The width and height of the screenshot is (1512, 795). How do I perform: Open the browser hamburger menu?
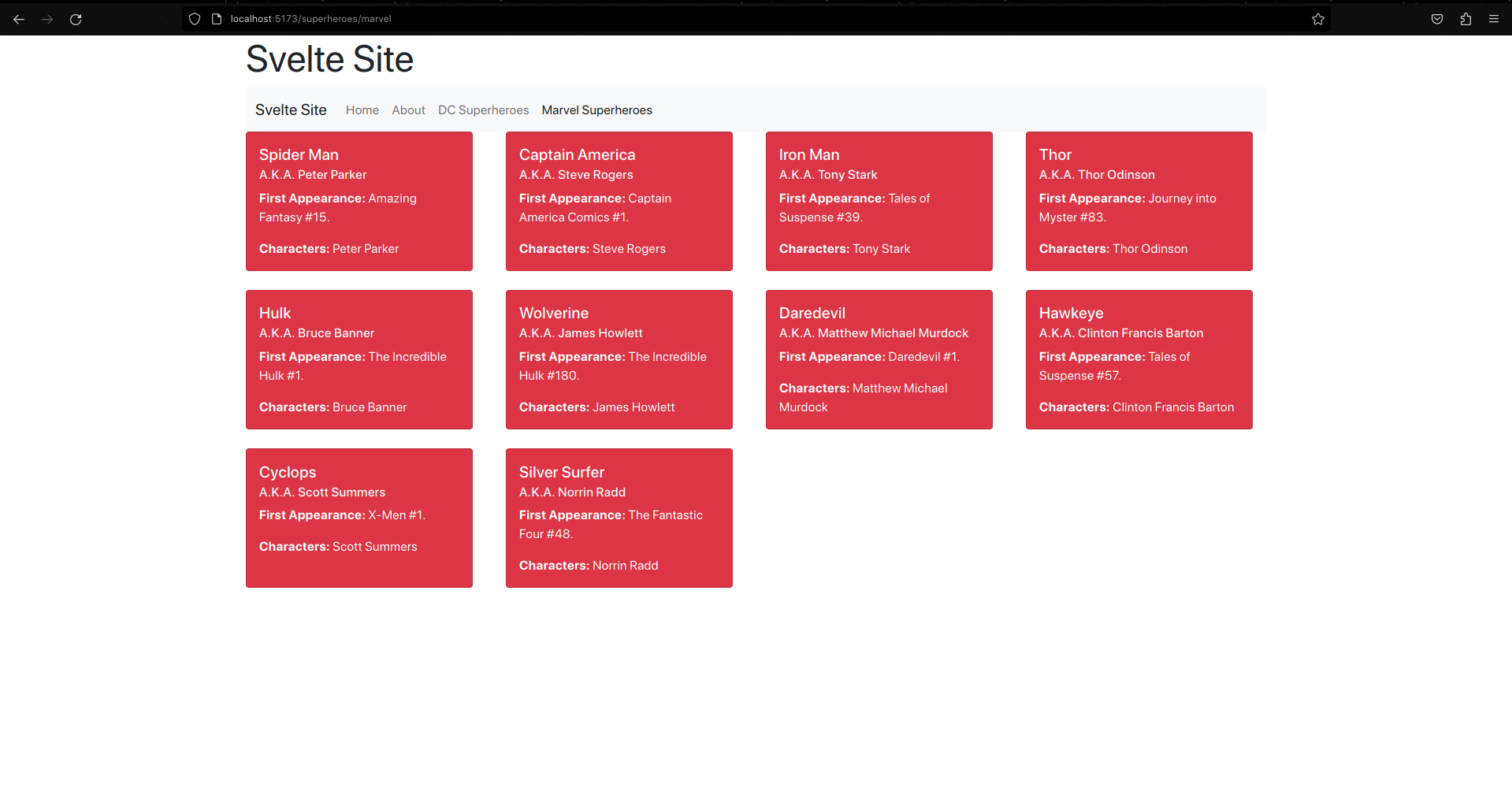pos(1494,19)
